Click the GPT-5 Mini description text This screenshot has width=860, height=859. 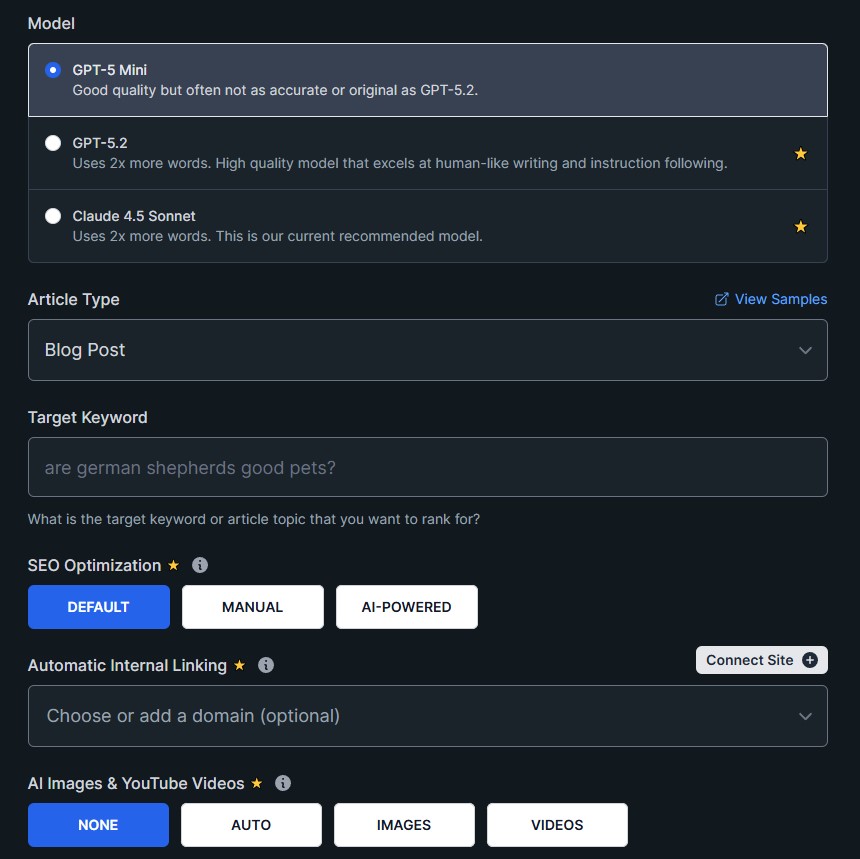tap(275, 91)
